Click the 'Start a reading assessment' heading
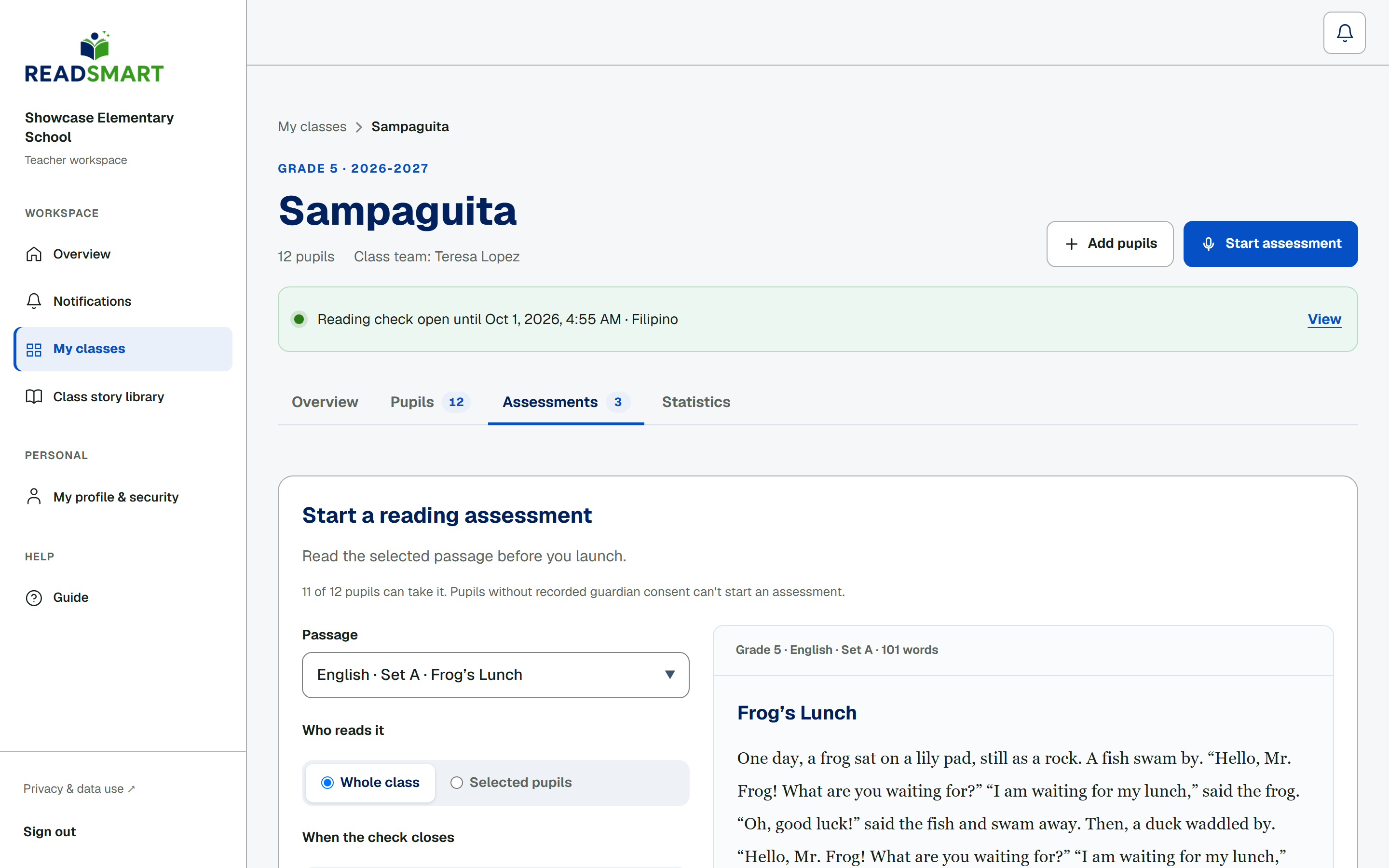 (447, 515)
